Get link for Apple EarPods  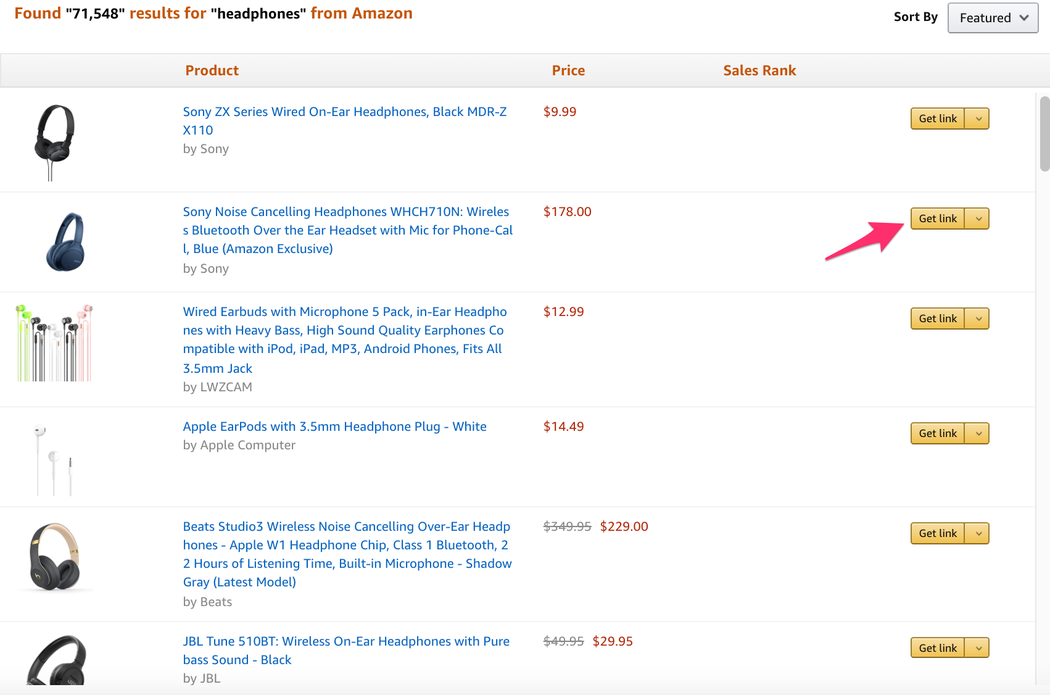coord(938,433)
